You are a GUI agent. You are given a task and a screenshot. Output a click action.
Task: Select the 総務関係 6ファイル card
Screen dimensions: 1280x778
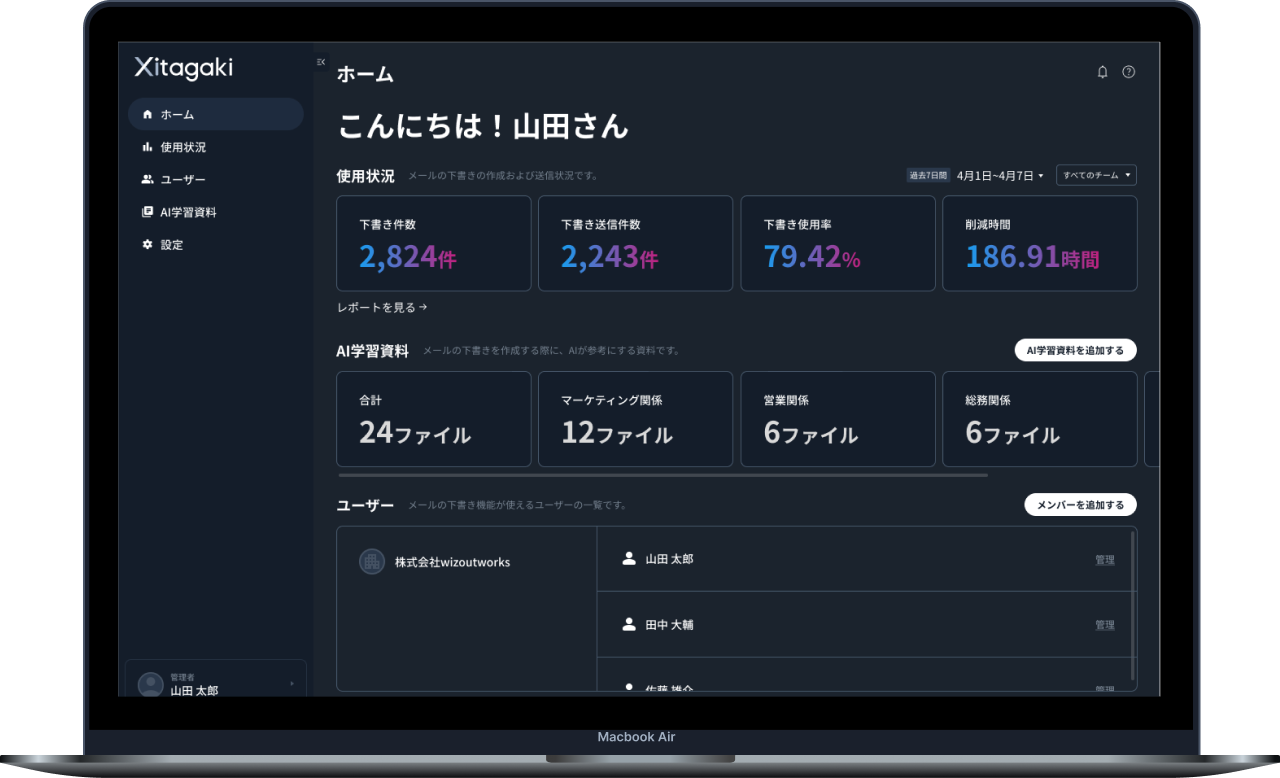pyautogui.click(x=1040, y=419)
